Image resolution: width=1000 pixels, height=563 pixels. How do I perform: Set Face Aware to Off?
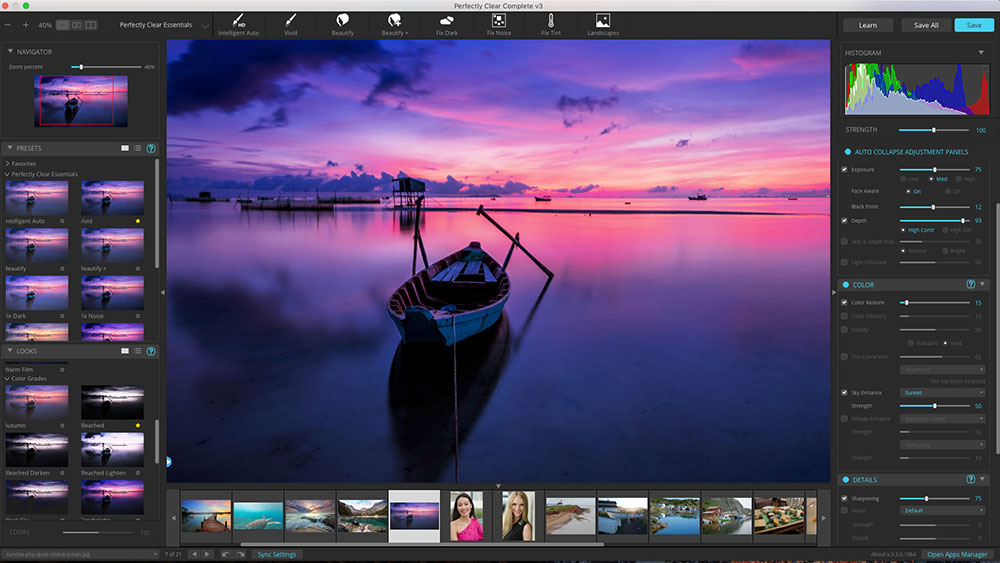point(946,191)
